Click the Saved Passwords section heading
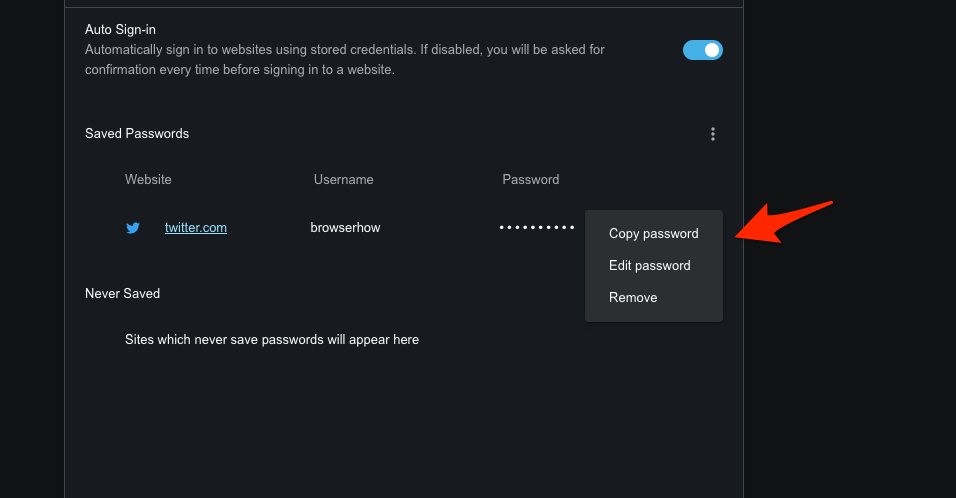 tap(137, 134)
